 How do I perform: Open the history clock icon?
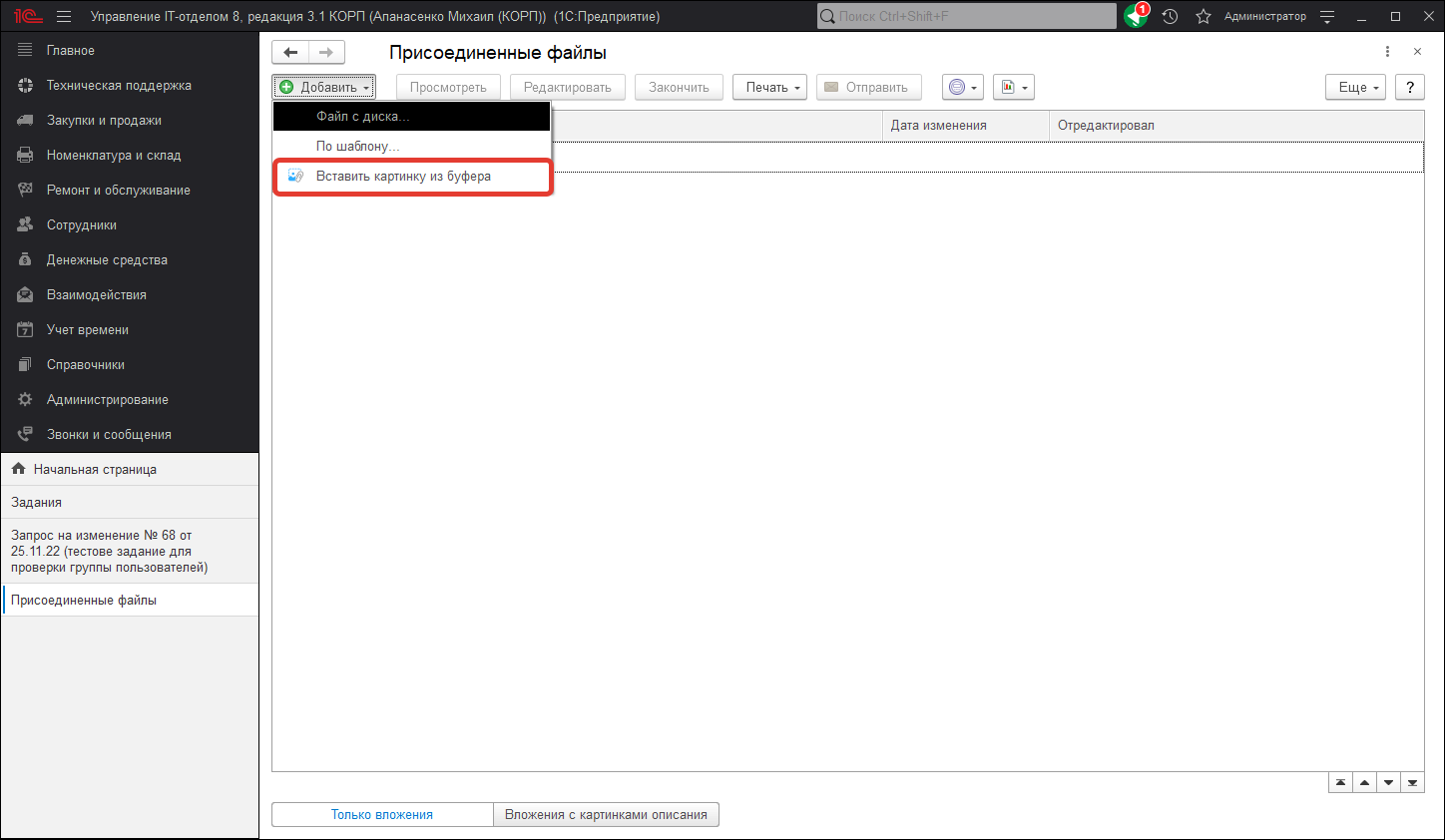(x=1170, y=16)
